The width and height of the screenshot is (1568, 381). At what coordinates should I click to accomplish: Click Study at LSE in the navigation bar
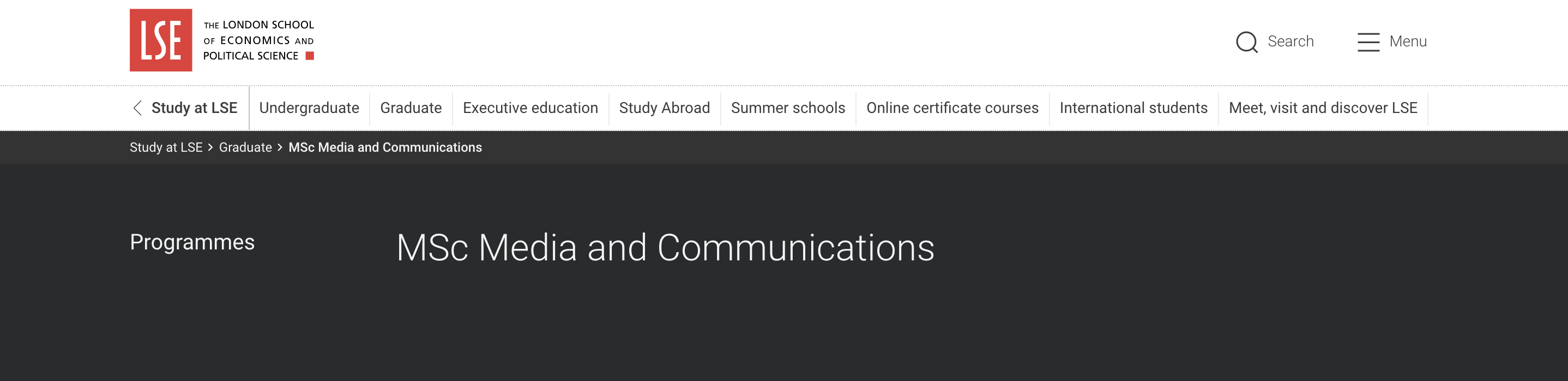coord(194,108)
